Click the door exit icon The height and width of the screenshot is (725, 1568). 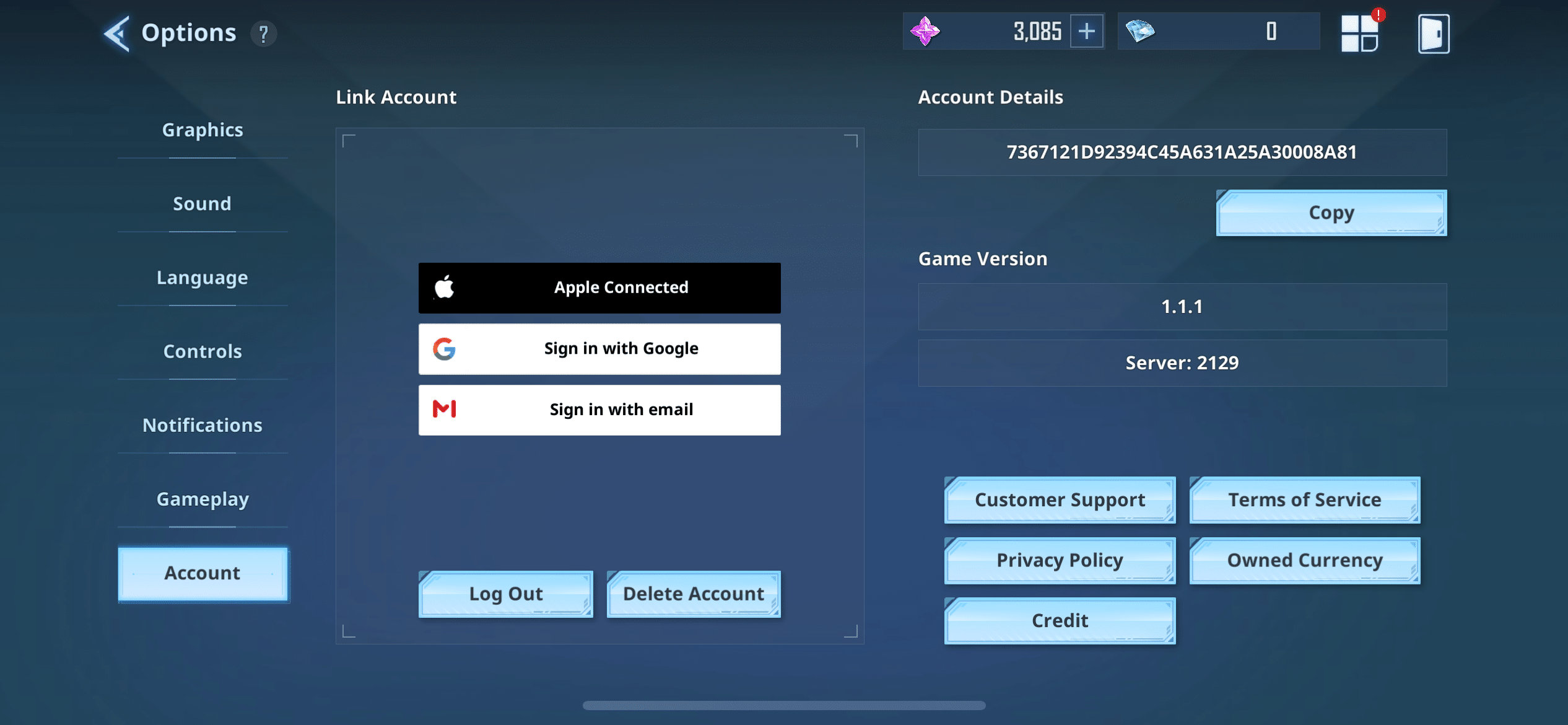point(1433,33)
